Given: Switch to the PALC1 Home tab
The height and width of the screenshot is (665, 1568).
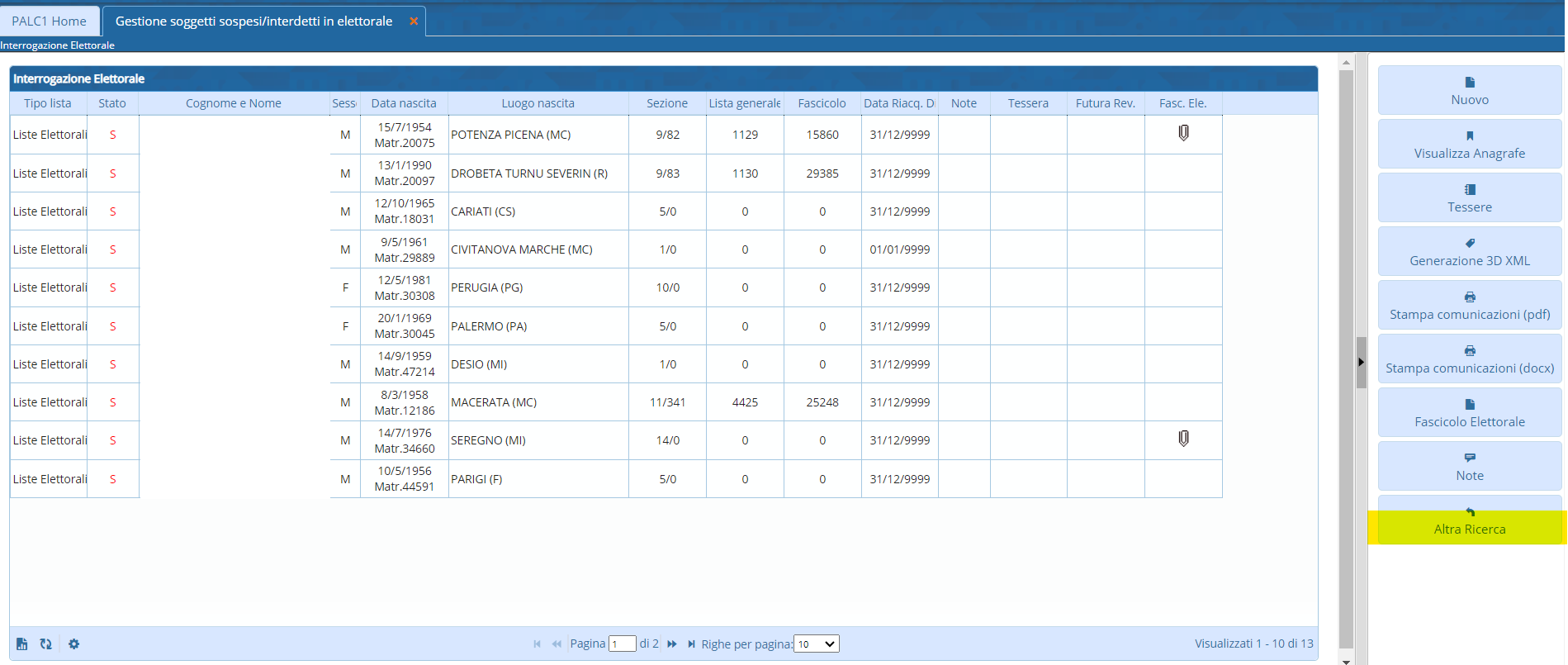Looking at the screenshot, I should [x=50, y=21].
